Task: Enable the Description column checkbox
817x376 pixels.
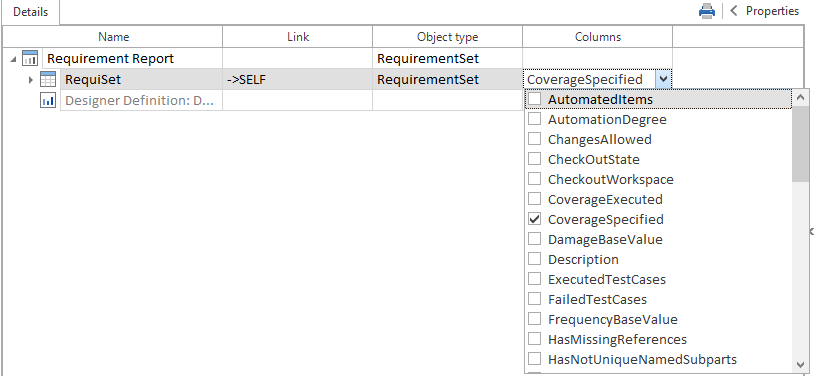Action: click(x=535, y=259)
